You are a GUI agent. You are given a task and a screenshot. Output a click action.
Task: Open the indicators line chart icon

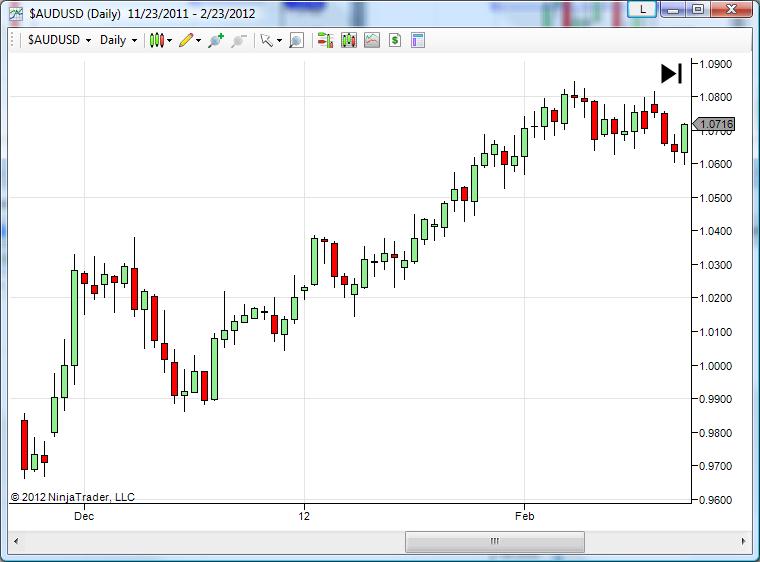pos(372,40)
